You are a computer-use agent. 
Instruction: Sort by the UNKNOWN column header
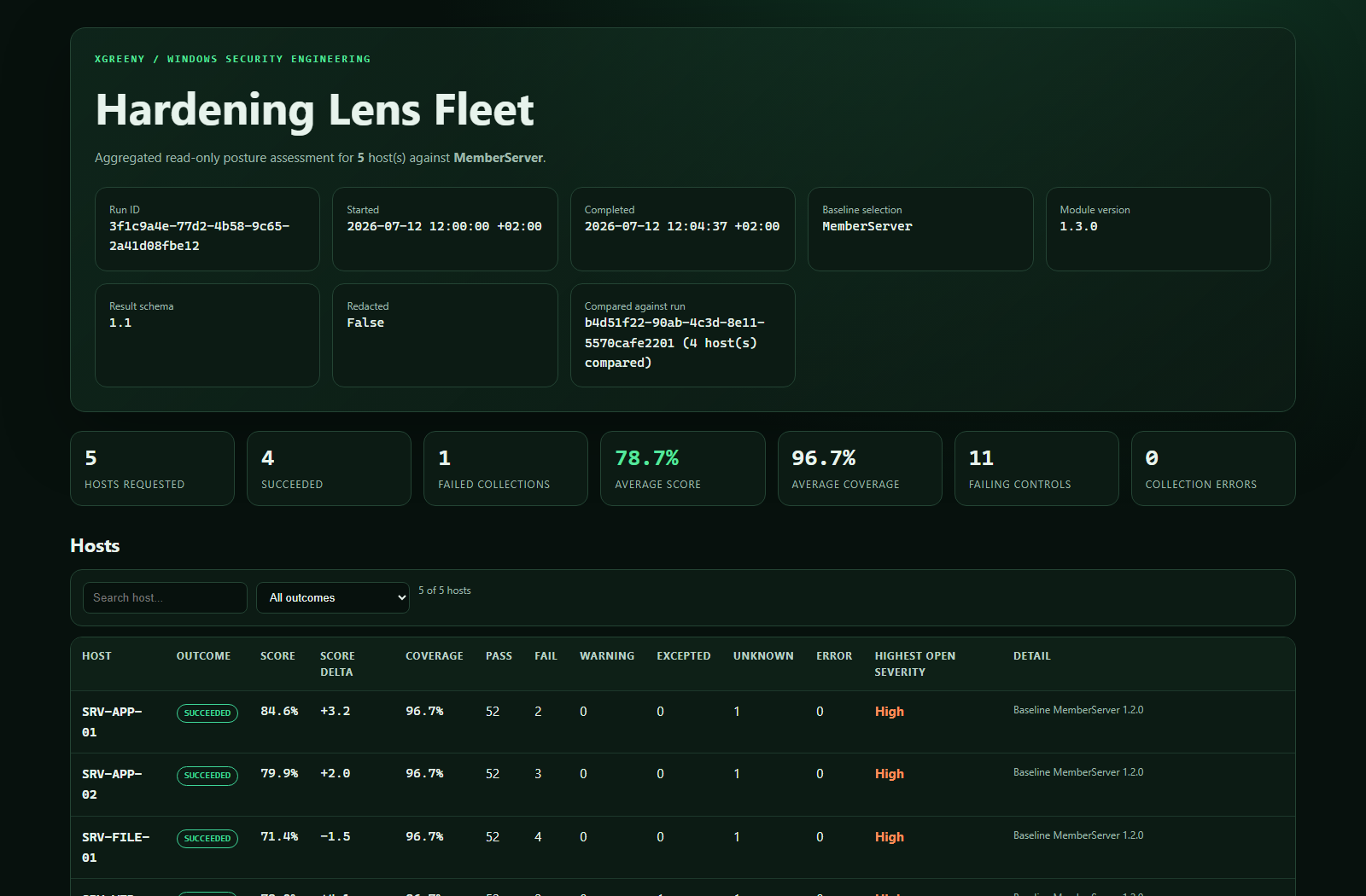click(x=763, y=656)
